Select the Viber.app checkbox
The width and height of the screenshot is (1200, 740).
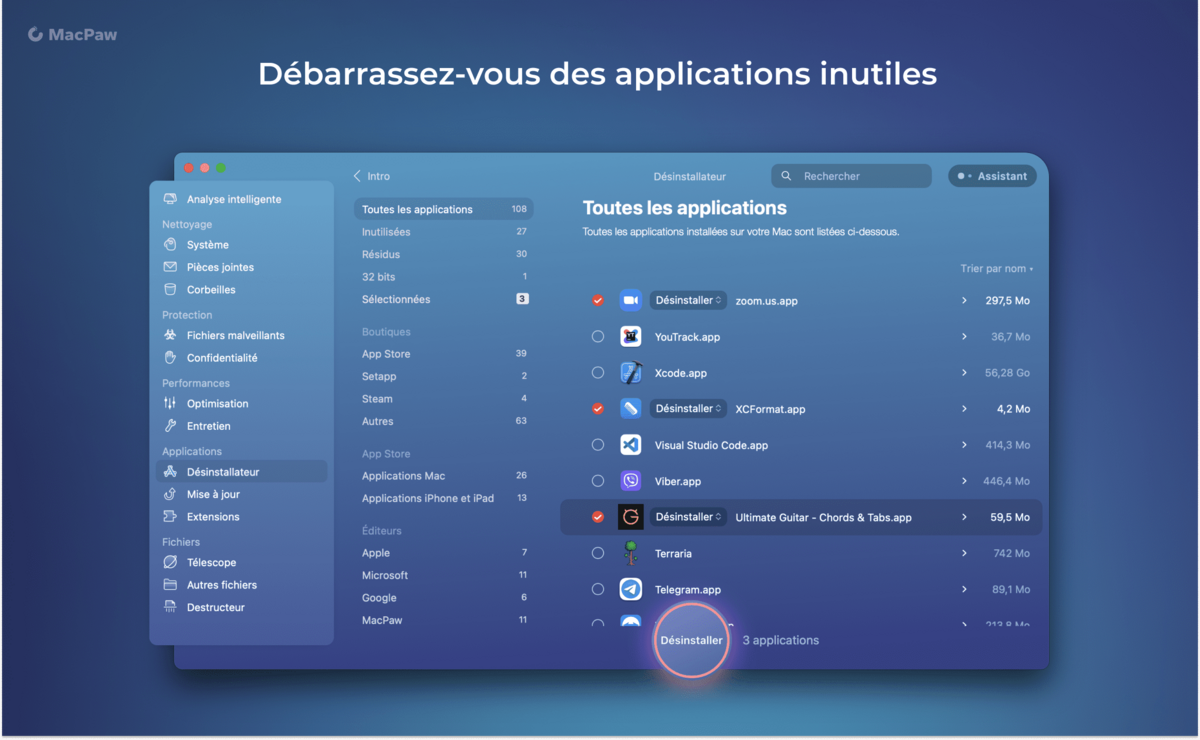click(x=598, y=481)
